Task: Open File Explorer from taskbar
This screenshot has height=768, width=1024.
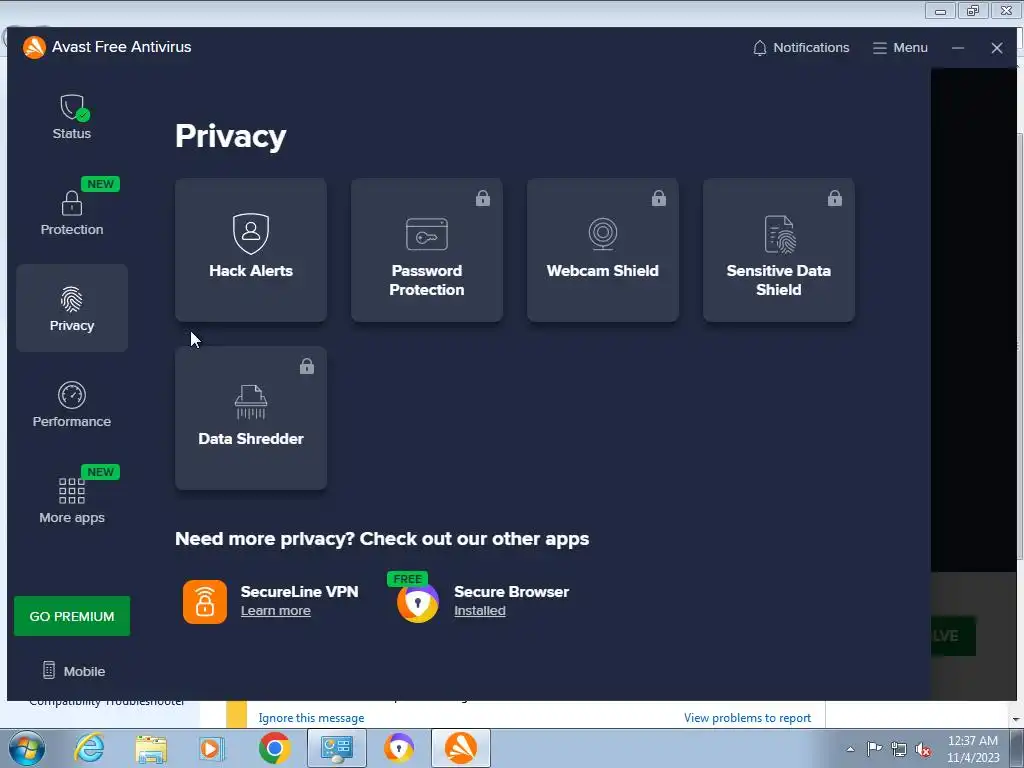Action: click(152, 748)
